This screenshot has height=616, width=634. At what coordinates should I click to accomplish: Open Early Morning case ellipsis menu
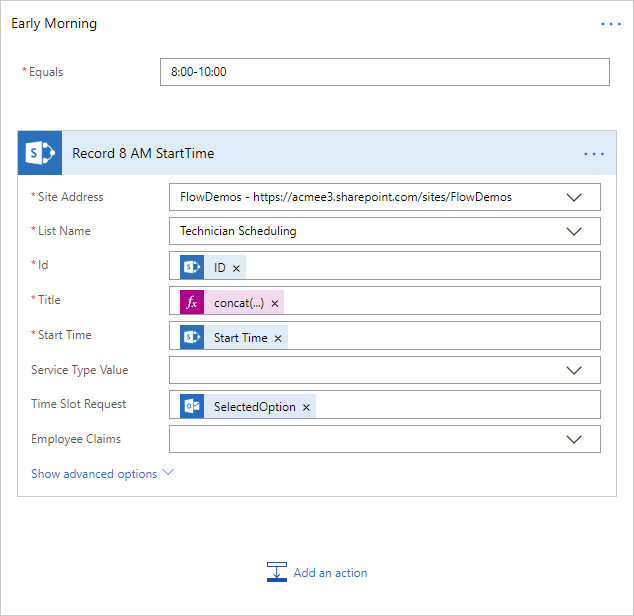611,24
